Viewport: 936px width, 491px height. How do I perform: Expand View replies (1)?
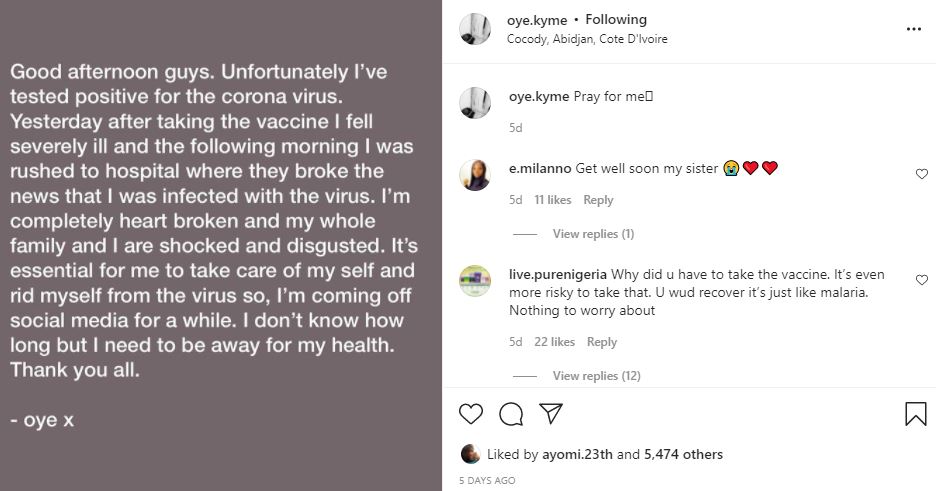pyautogui.click(x=593, y=234)
